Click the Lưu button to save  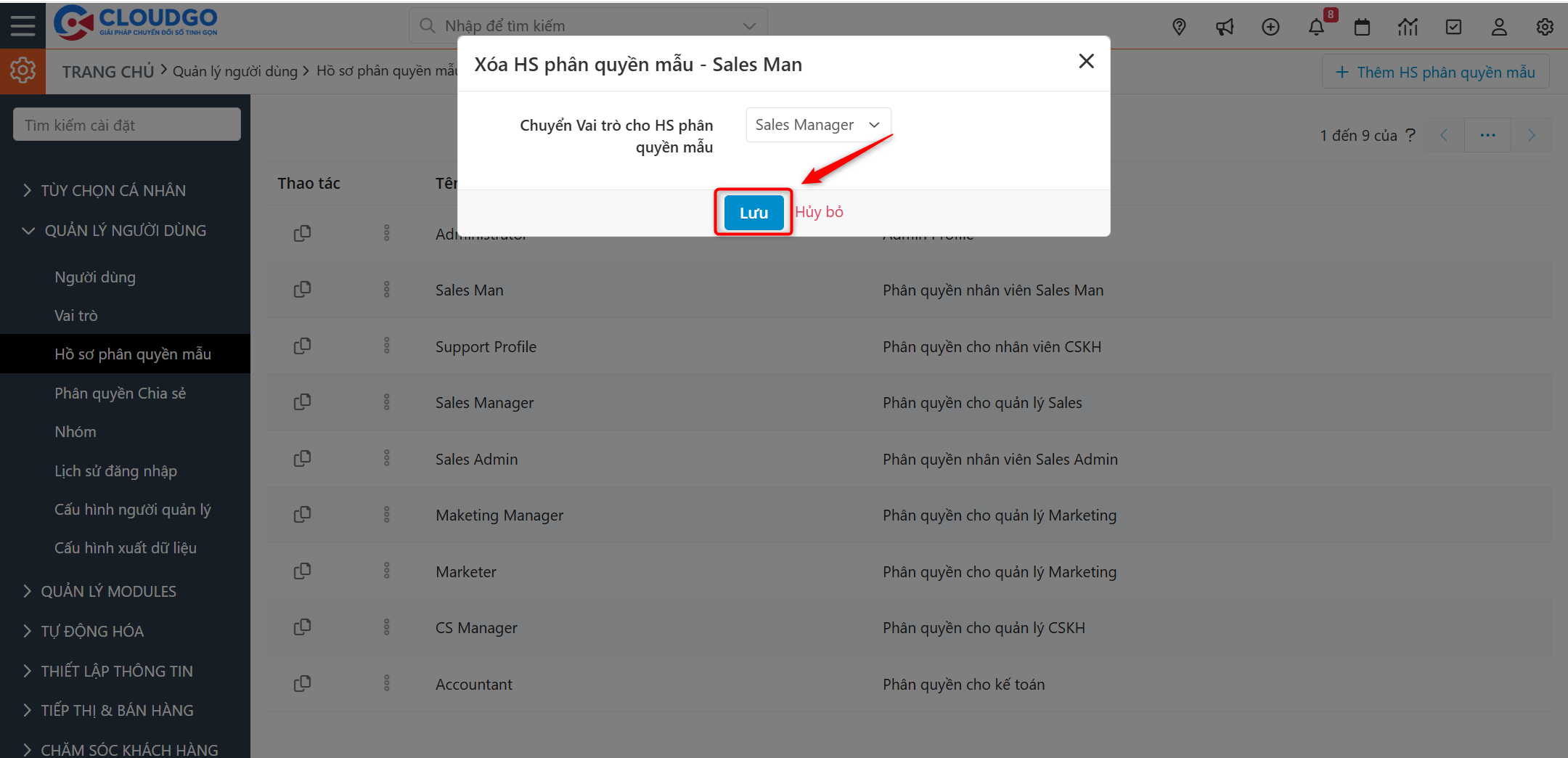tap(753, 212)
